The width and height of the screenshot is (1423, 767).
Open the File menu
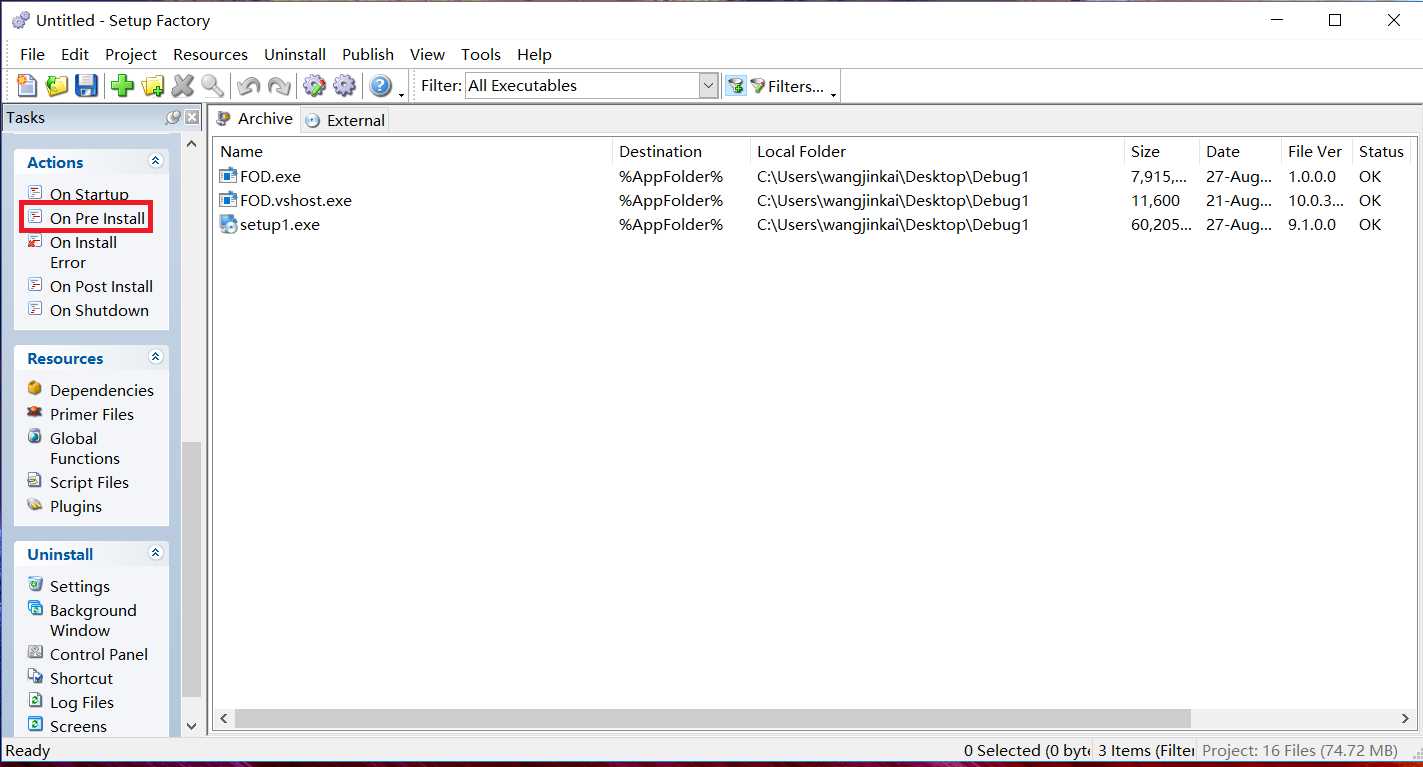(32, 54)
